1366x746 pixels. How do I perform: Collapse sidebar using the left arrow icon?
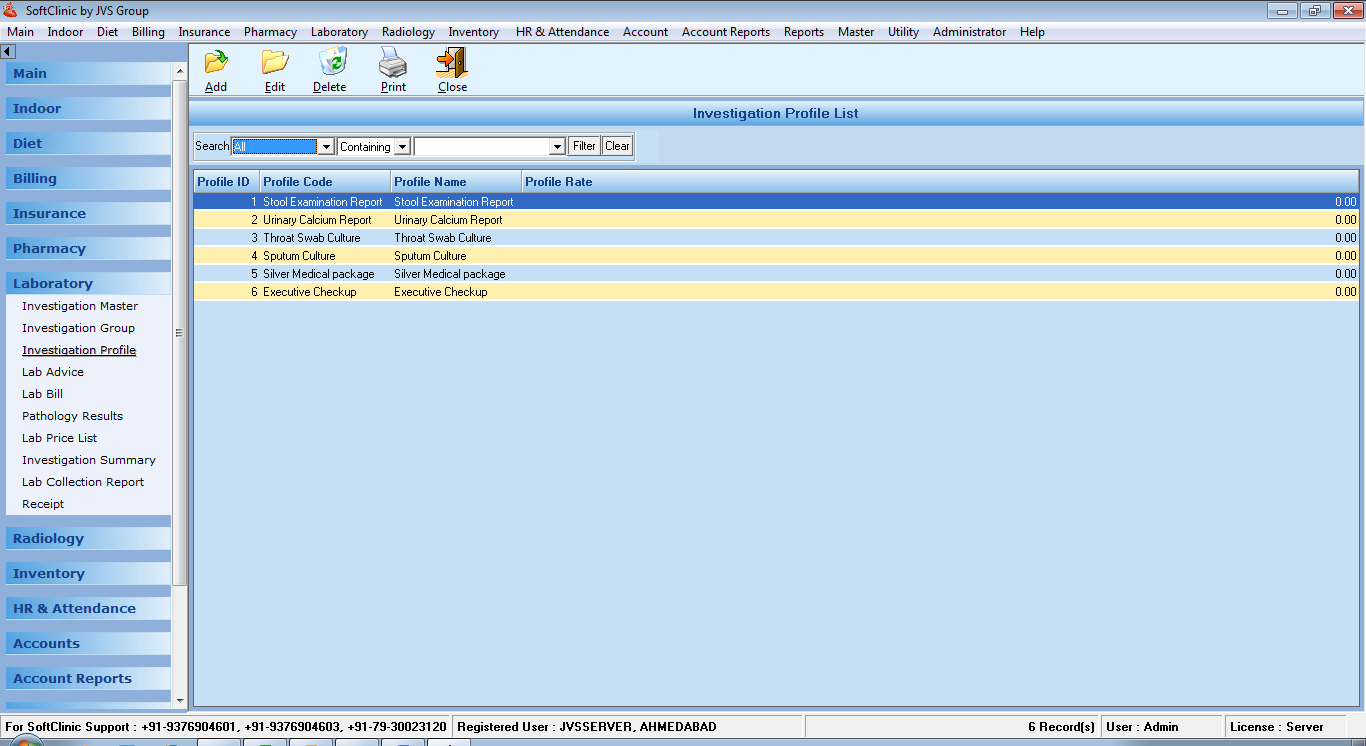pyautogui.click(x=8, y=51)
